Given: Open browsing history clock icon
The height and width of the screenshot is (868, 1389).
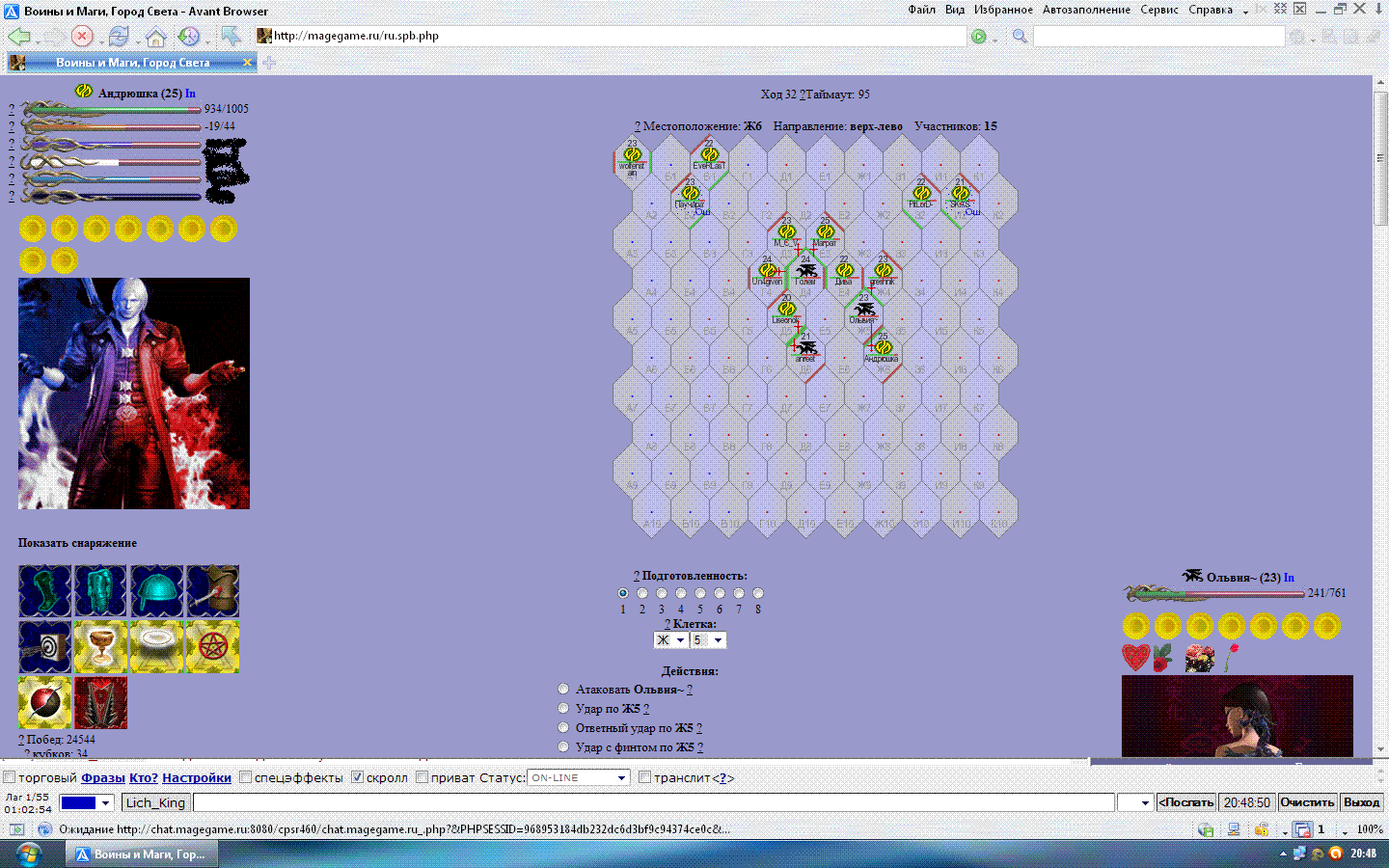Looking at the screenshot, I should click(x=188, y=37).
